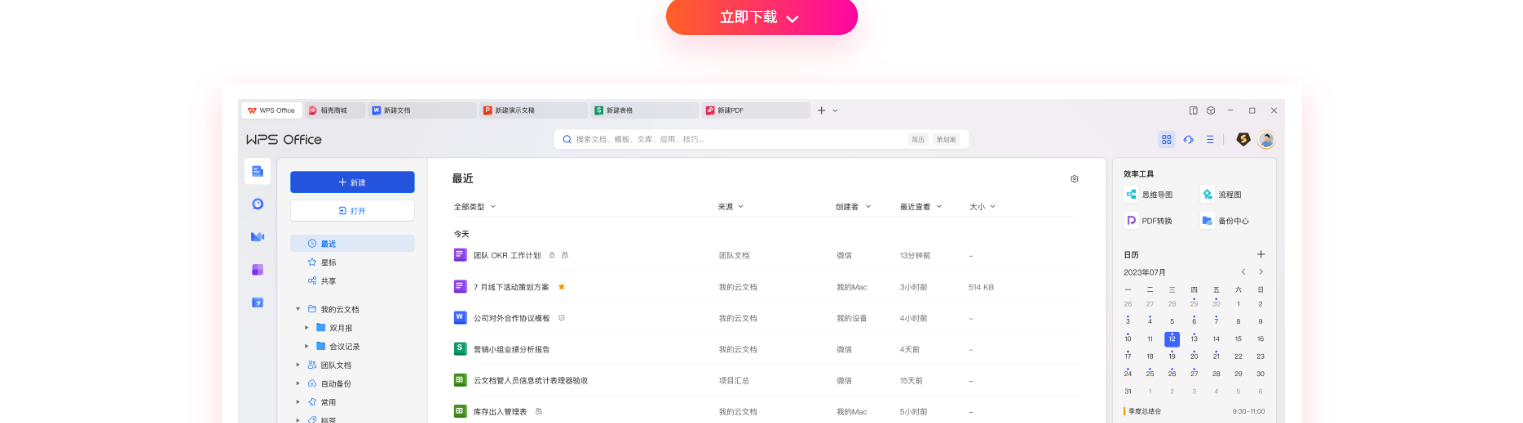Switch to the 新建演示文稿 tab
The image size is (1523, 423).
click(x=533, y=110)
